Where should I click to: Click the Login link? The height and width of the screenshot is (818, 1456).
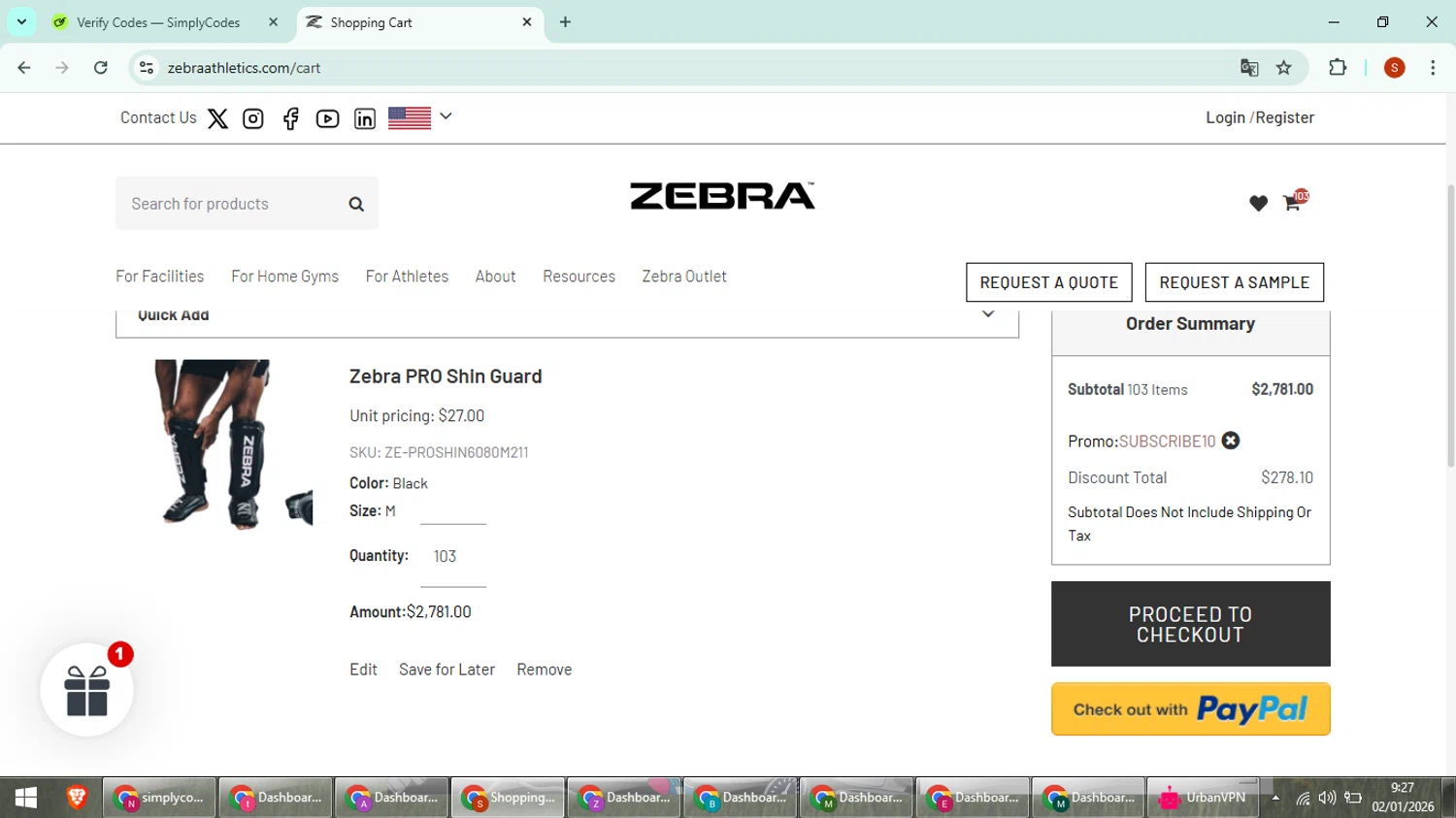[x=1225, y=117]
